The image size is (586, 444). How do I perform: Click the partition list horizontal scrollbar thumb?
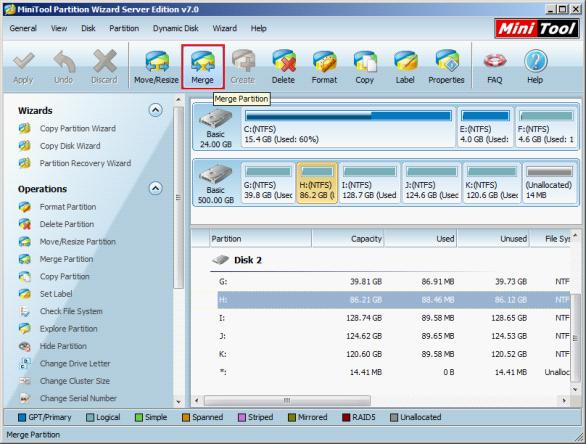287,401
